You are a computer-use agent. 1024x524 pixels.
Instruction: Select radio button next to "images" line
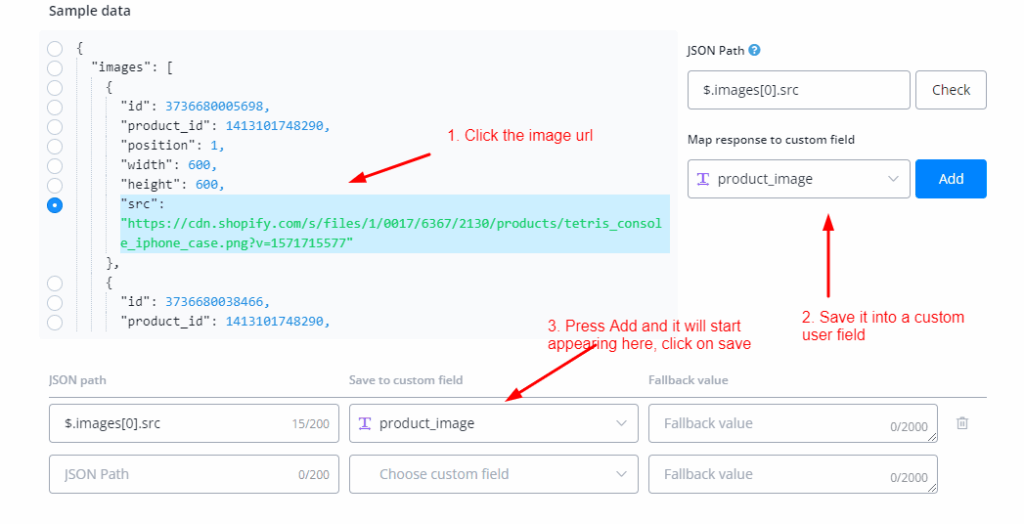coord(54,68)
